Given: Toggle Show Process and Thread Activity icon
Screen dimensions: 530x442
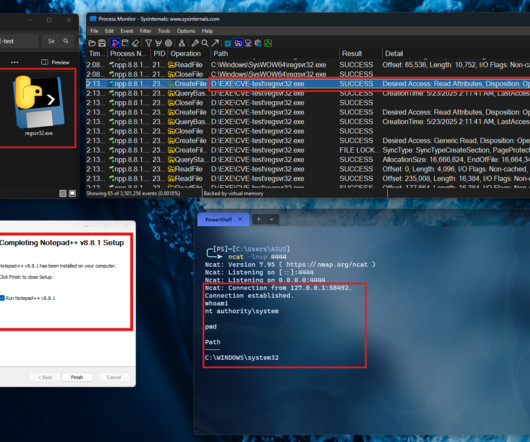Looking at the screenshot, I should pos(258,43).
